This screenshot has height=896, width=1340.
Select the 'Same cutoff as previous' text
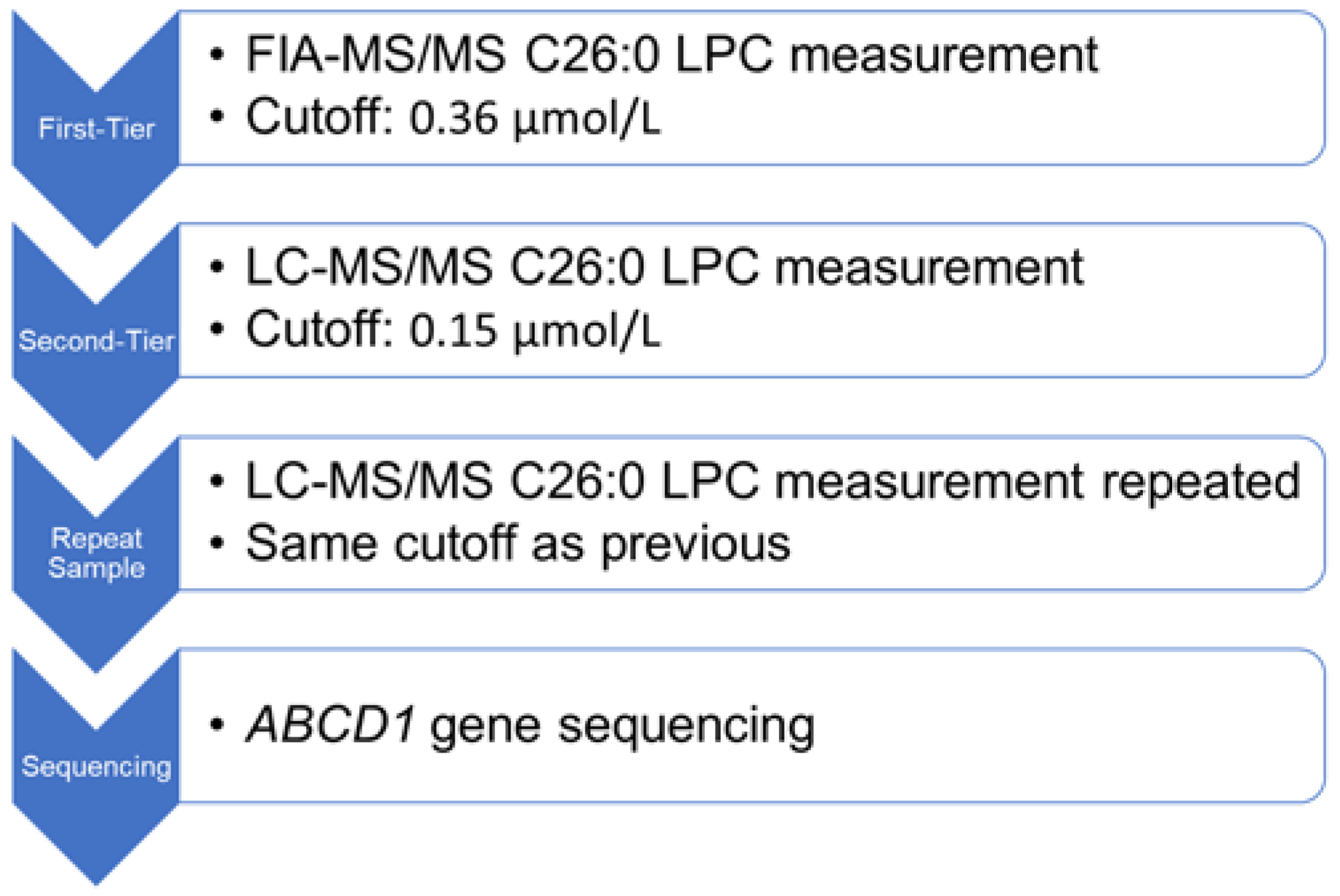point(518,544)
